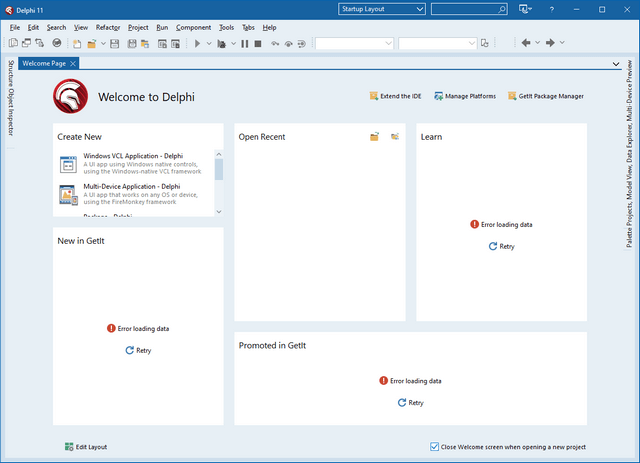Expand the first empty toolbar combo box
The height and width of the screenshot is (463, 640).
click(x=388, y=44)
